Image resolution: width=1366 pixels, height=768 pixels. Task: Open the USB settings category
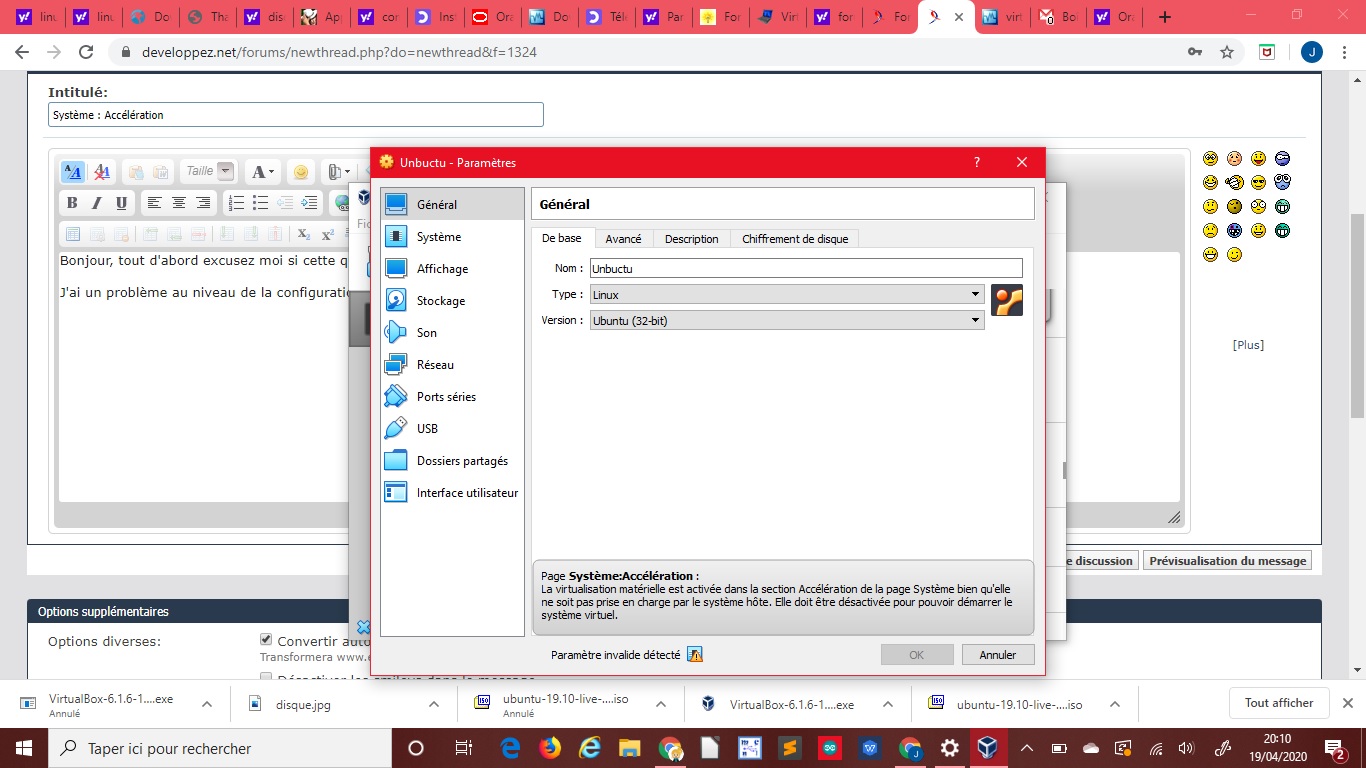point(452,429)
